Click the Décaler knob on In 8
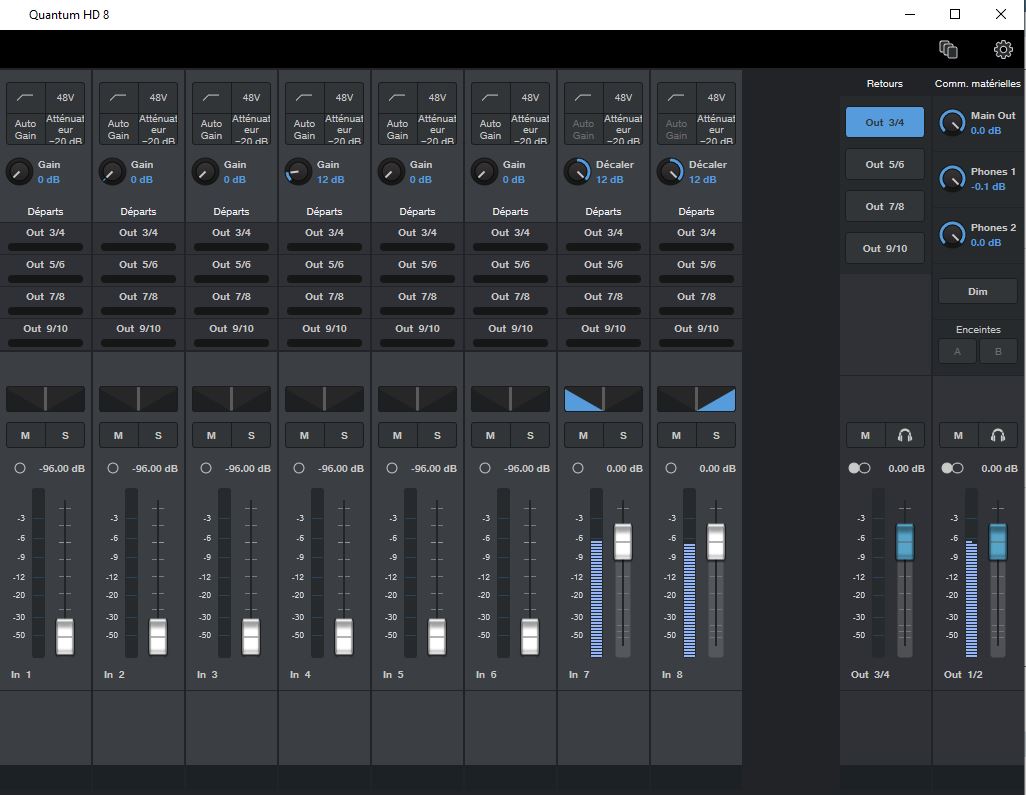The width and height of the screenshot is (1026, 795). tap(670, 173)
